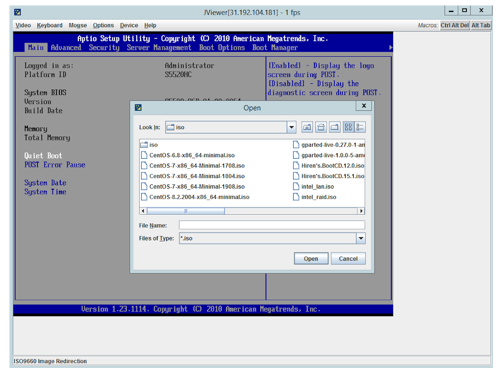Click the Cancel button
The height and width of the screenshot is (370, 500).
(x=348, y=259)
